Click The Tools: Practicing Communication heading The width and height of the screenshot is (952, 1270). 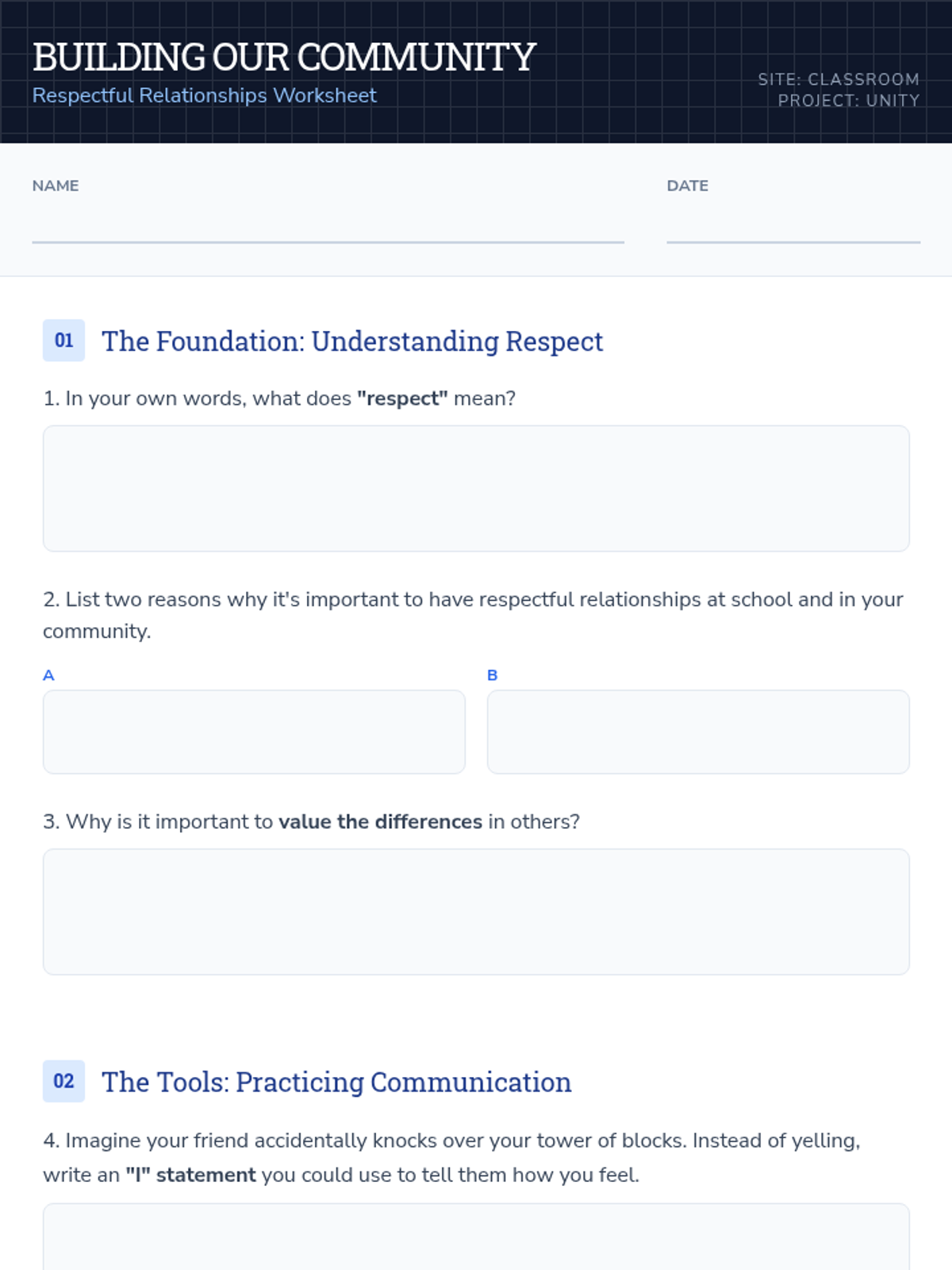(336, 1082)
